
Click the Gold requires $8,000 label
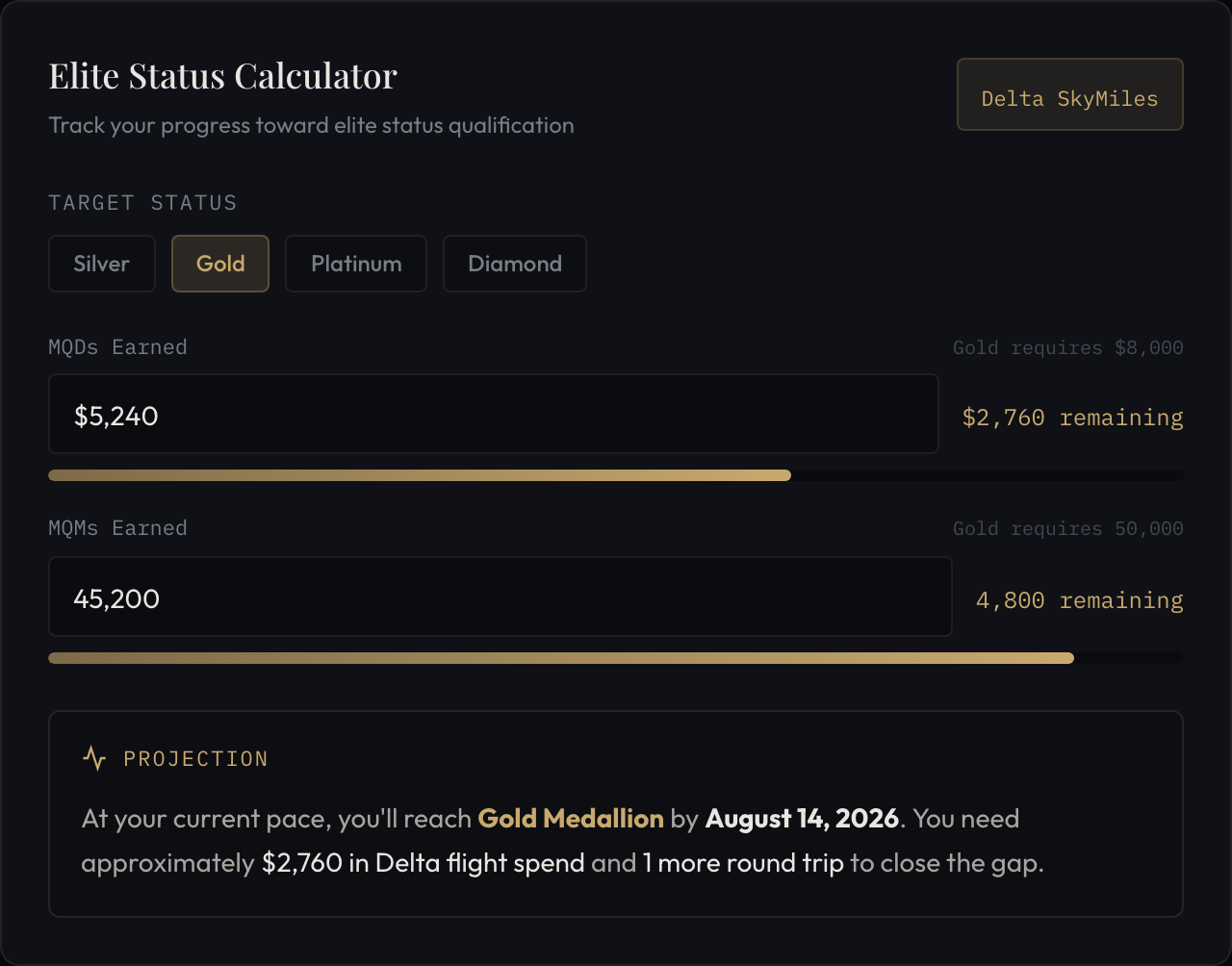click(1067, 347)
